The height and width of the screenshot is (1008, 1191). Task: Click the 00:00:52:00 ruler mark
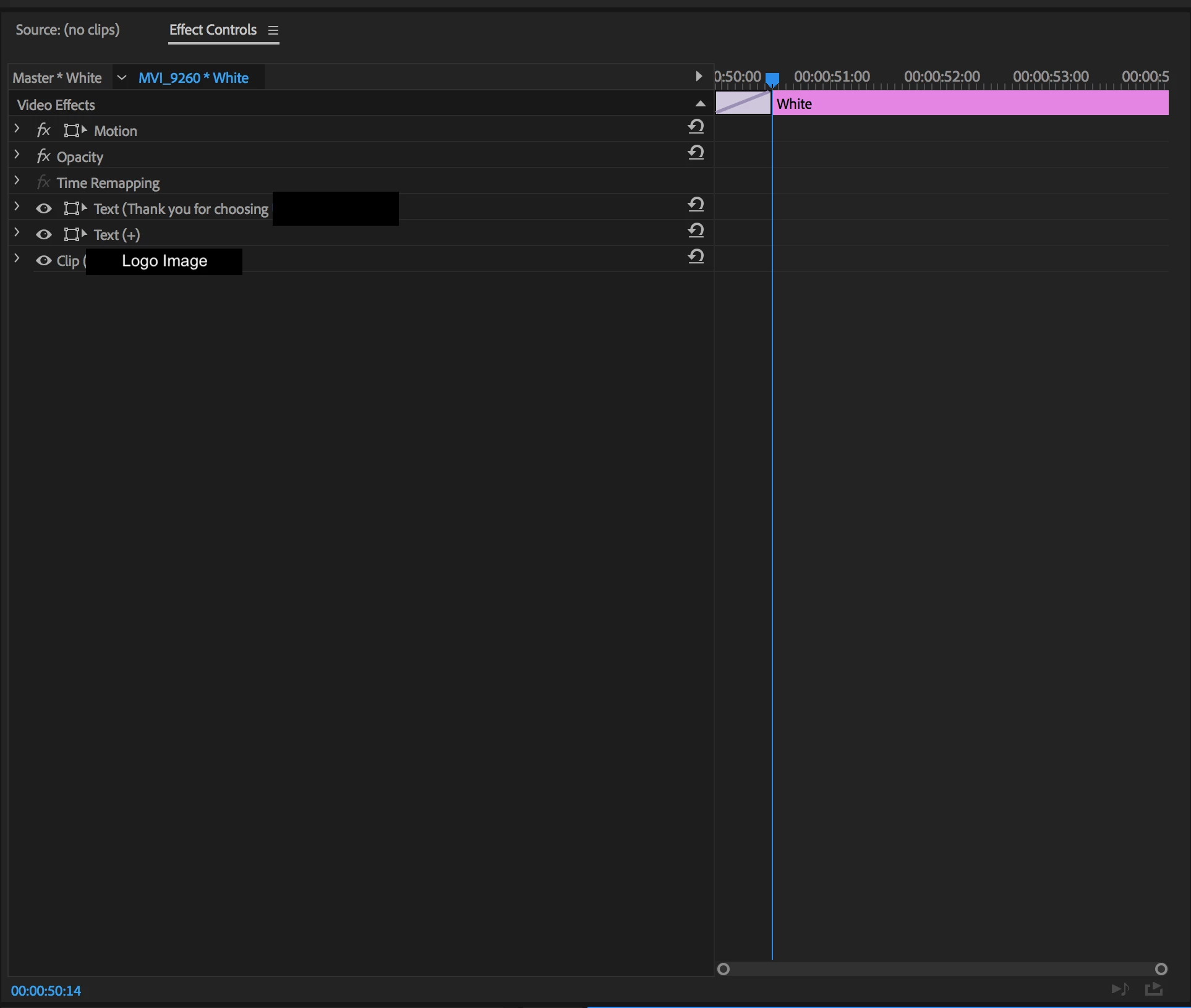pos(942,77)
